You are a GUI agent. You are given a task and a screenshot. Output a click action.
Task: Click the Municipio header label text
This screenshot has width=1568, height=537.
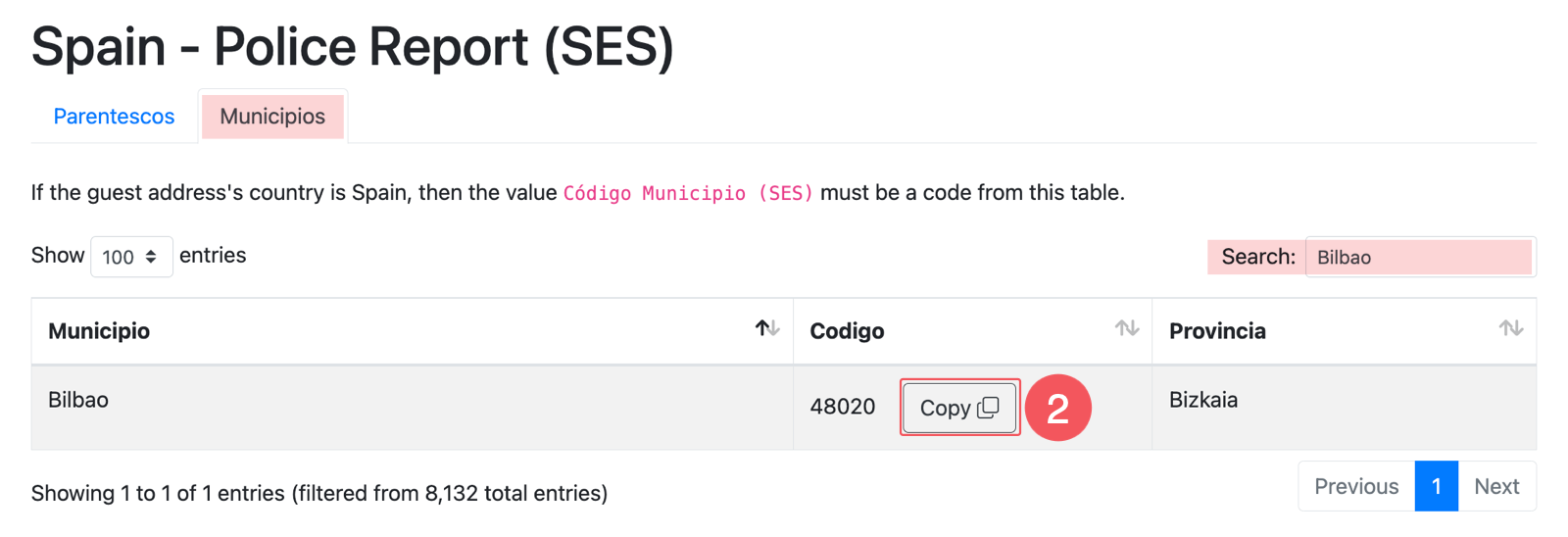[x=99, y=331]
